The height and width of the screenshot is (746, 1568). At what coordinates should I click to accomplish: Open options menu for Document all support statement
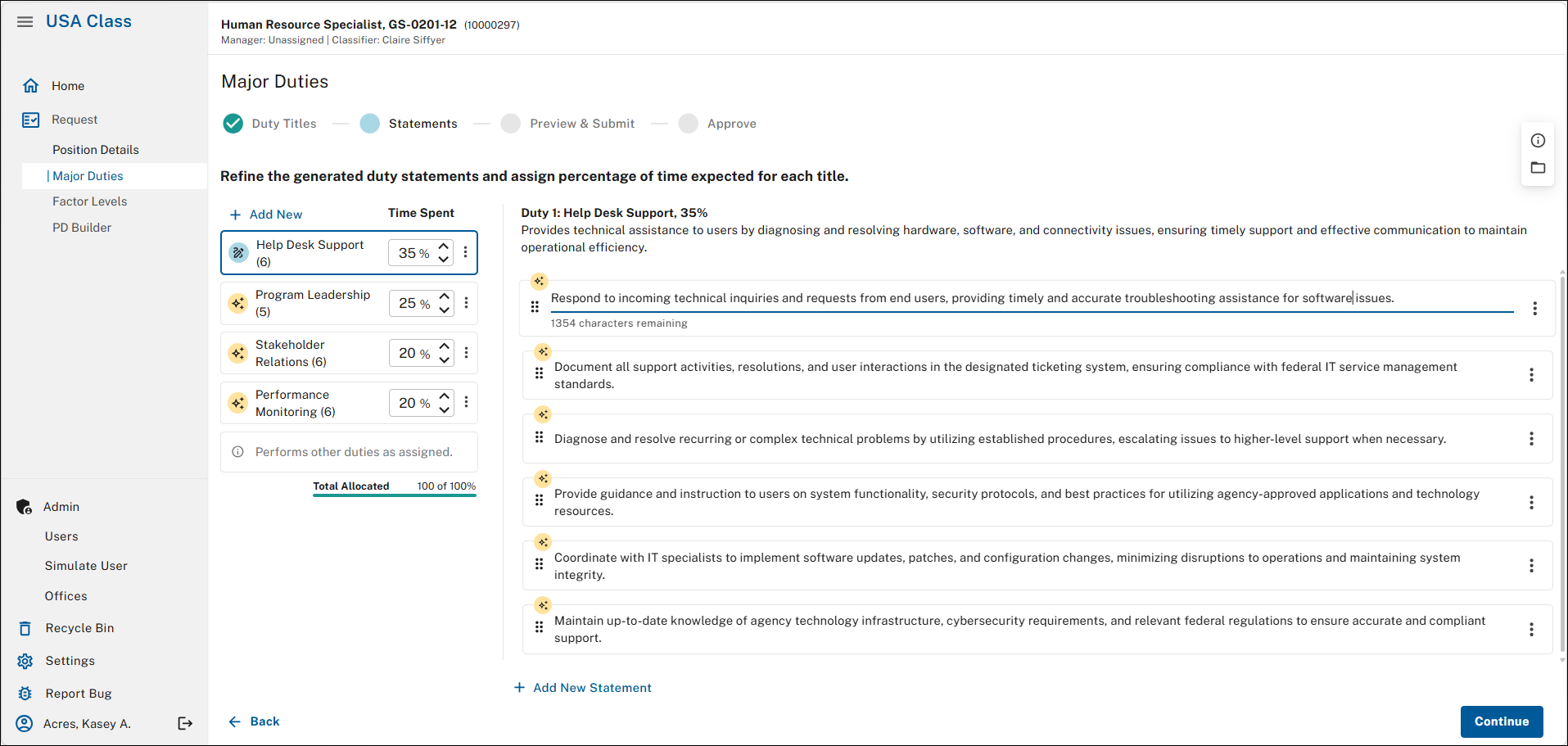(x=1531, y=375)
